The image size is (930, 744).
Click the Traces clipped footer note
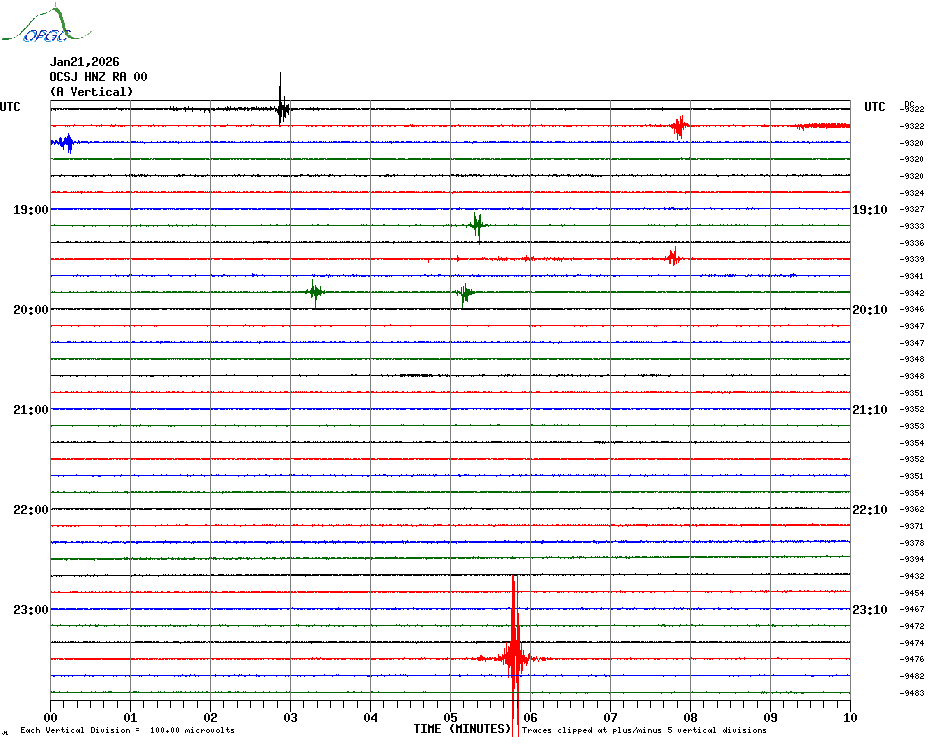coord(644,731)
